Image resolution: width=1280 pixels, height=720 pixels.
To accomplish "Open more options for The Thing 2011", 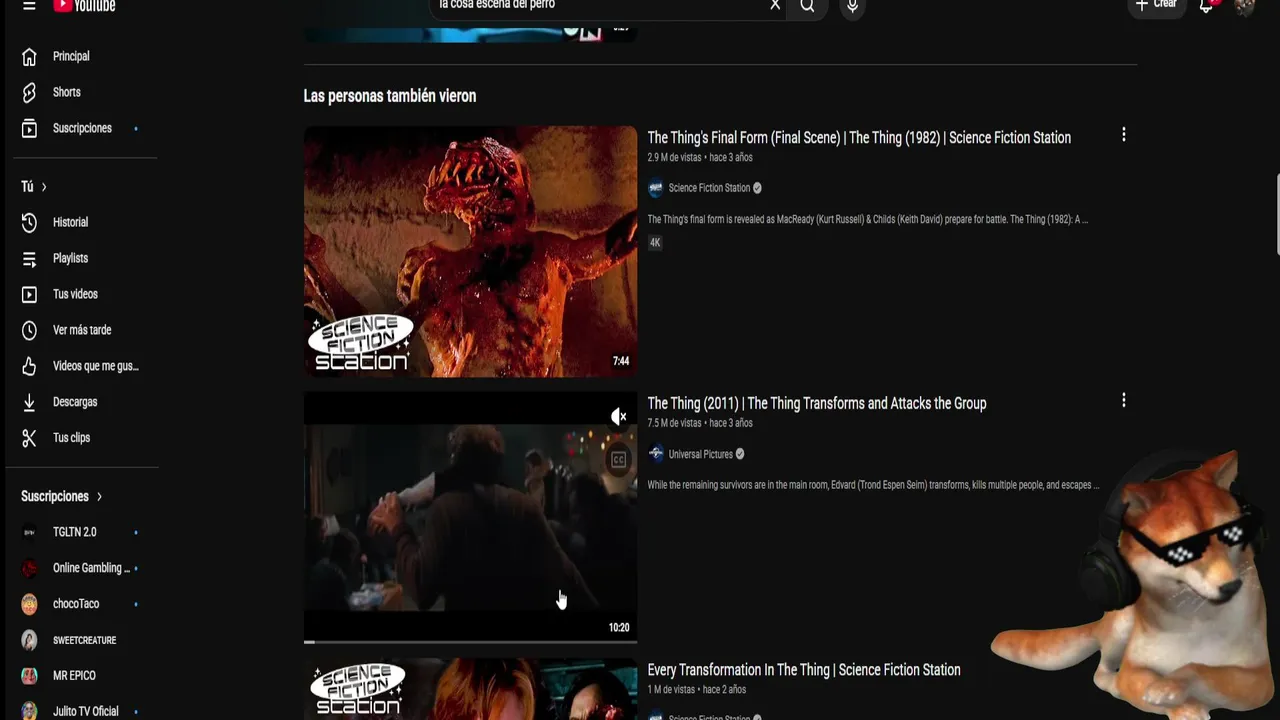I will pyautogui.click(x=1124, y=400).
